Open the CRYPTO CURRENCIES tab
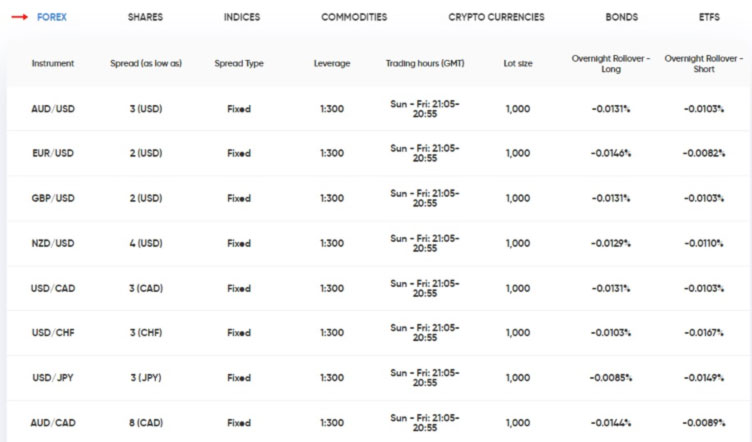 click(496, 17)
